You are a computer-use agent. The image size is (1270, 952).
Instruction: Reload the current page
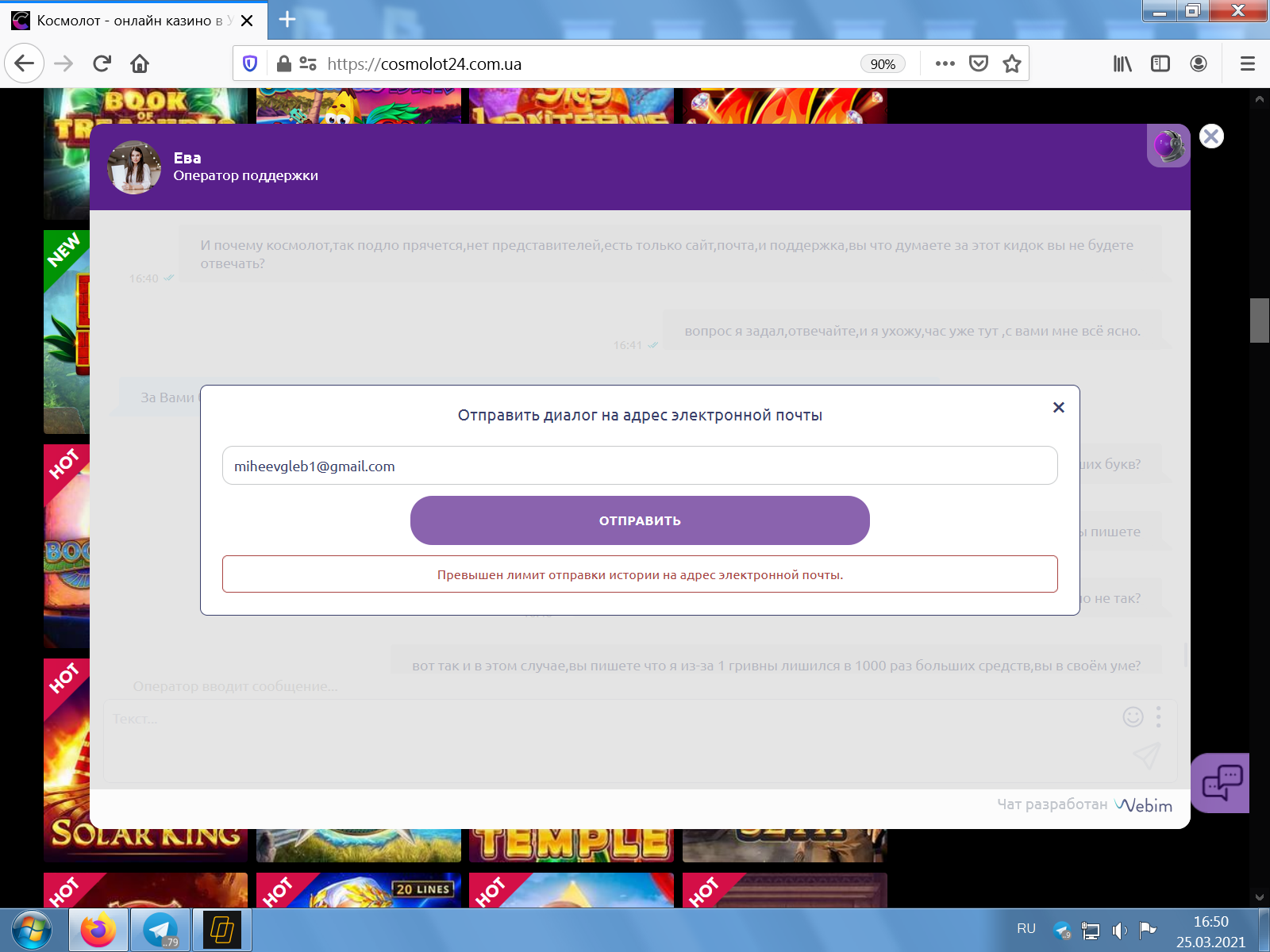102,63
